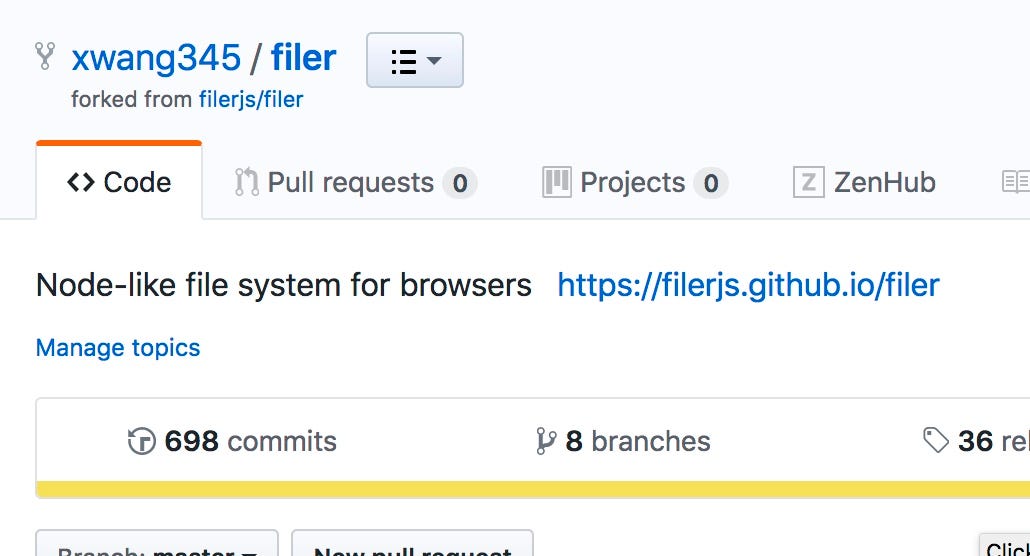Image resolution: width=1030 pixels, height=556 pixels.
Task: Select the ZenHub tab
Action: click(x=884, y=182)
